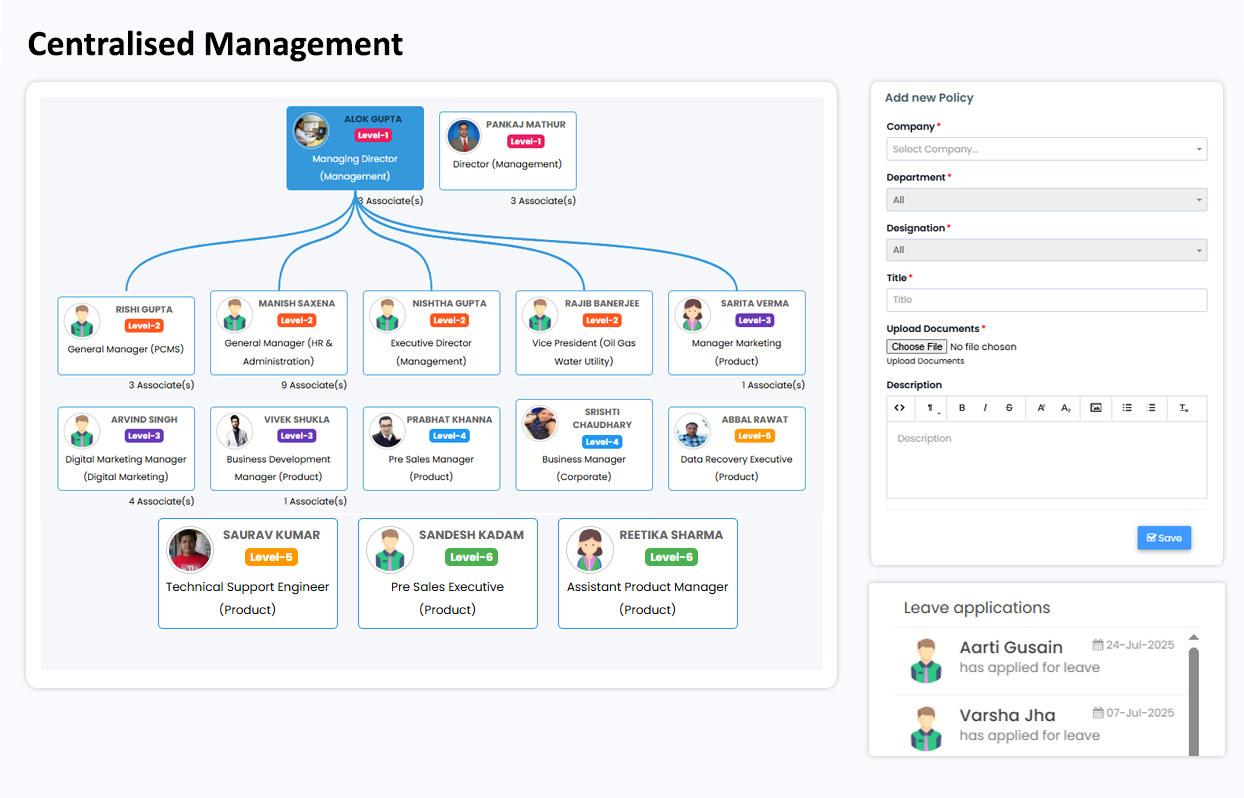Viewport: 1244px width, 798px height.
Task: Insert image via description toolbar icon
Action: [1096, 408]
